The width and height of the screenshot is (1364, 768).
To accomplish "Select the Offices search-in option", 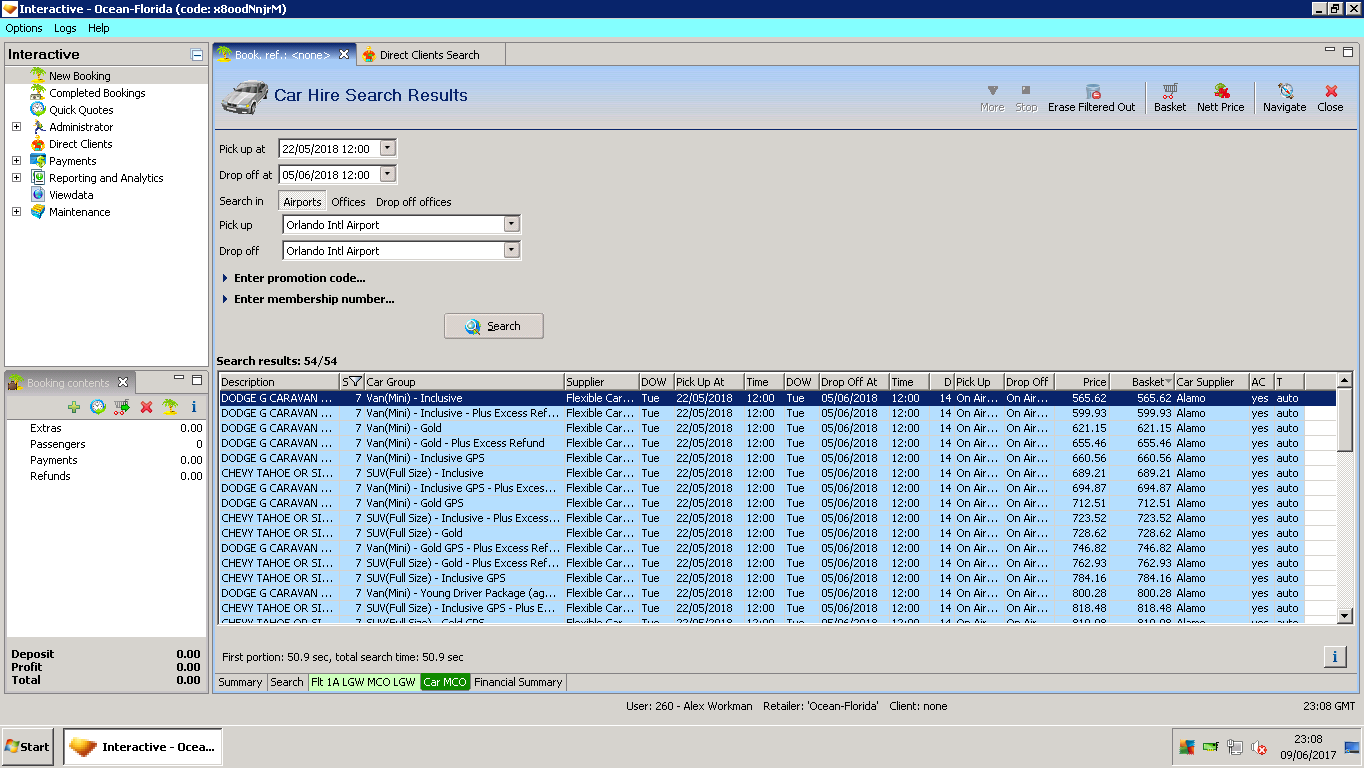I will 348,202.
